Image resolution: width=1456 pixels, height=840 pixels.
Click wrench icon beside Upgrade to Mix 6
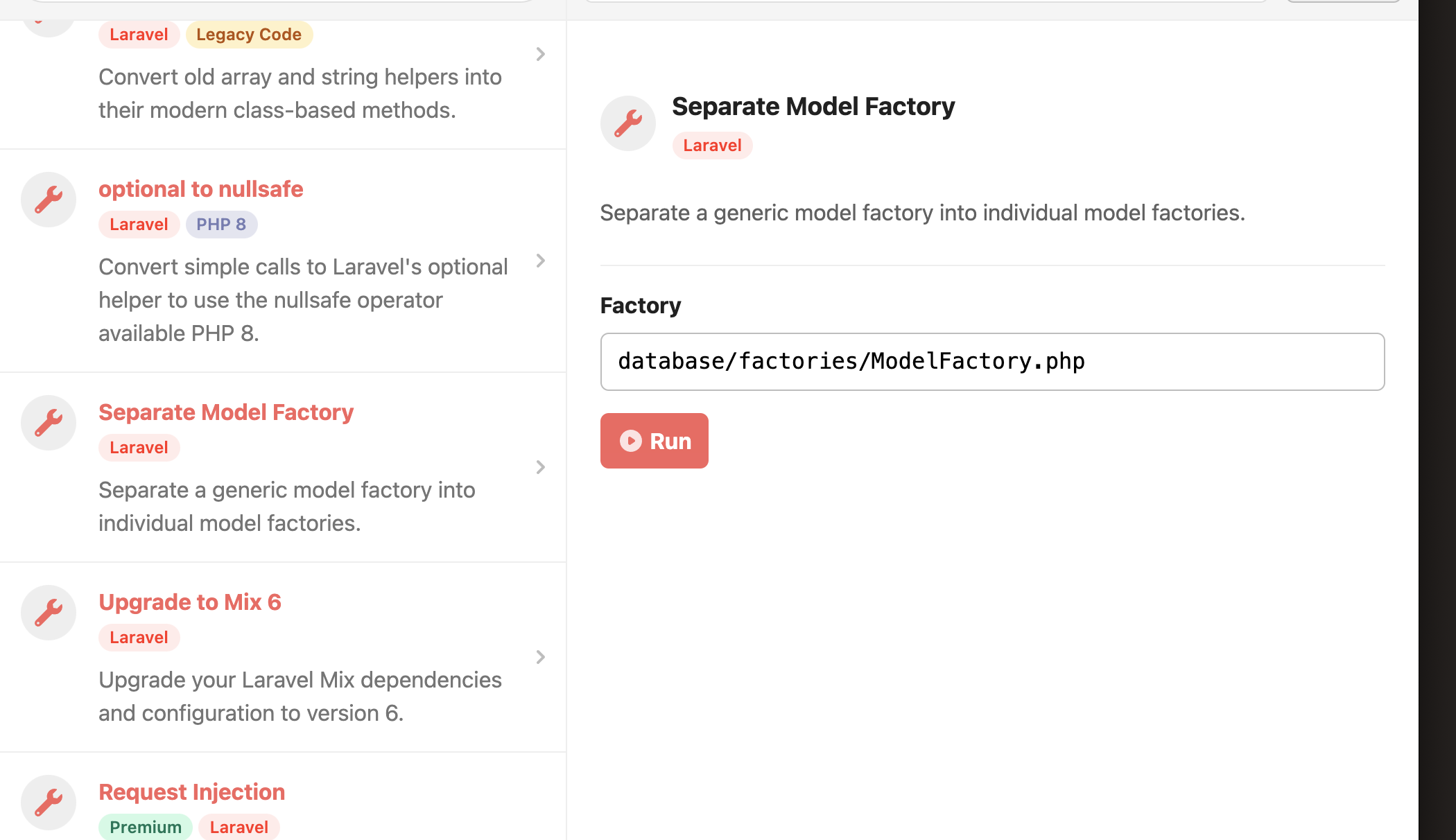(49, 613)
